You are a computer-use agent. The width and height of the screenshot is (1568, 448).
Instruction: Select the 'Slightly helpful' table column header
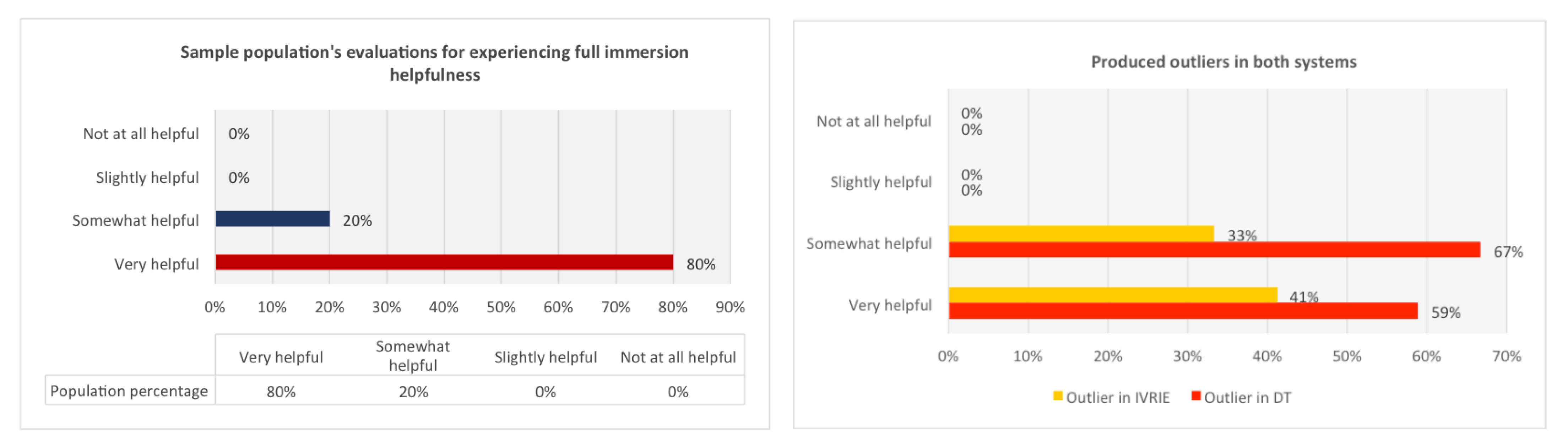click(x=545, y=357)
